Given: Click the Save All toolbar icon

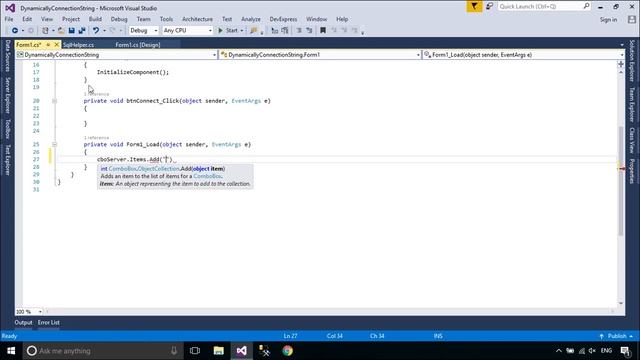Looking at the screenshot, I should (82, 31).
